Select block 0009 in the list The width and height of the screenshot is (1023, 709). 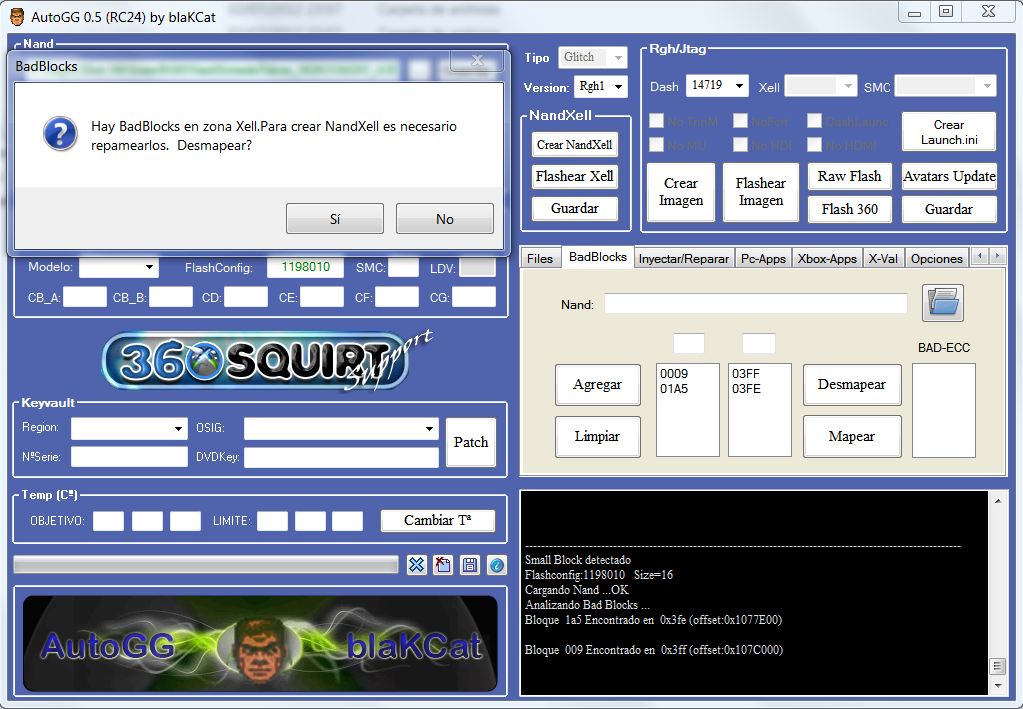pyautogui.click(x=674, y=374)
